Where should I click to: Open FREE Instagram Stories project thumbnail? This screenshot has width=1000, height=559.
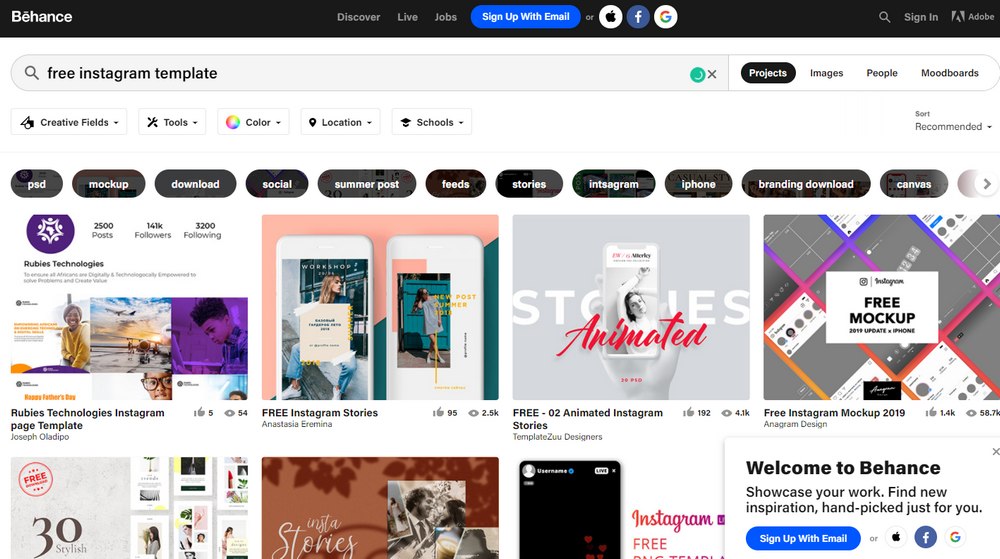[380, 307]
